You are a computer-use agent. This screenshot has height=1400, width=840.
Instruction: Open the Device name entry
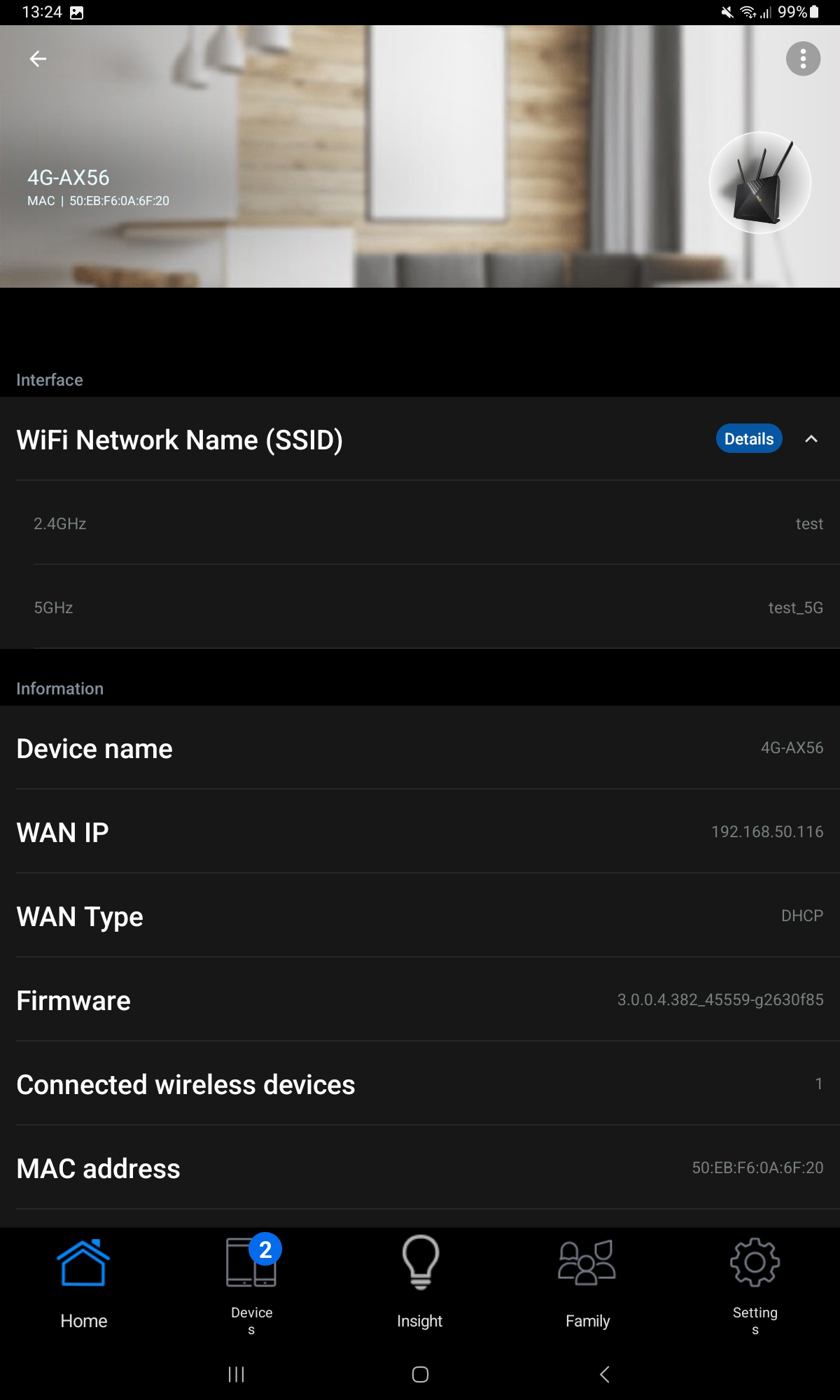tap(420, 748)
